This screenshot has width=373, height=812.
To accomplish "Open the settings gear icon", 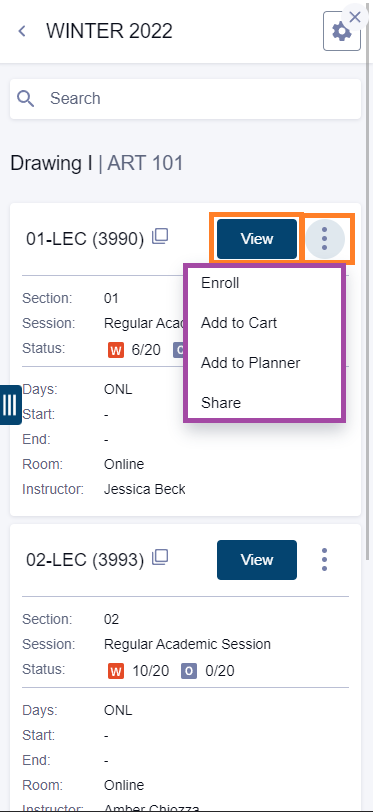I will point(341,32).
